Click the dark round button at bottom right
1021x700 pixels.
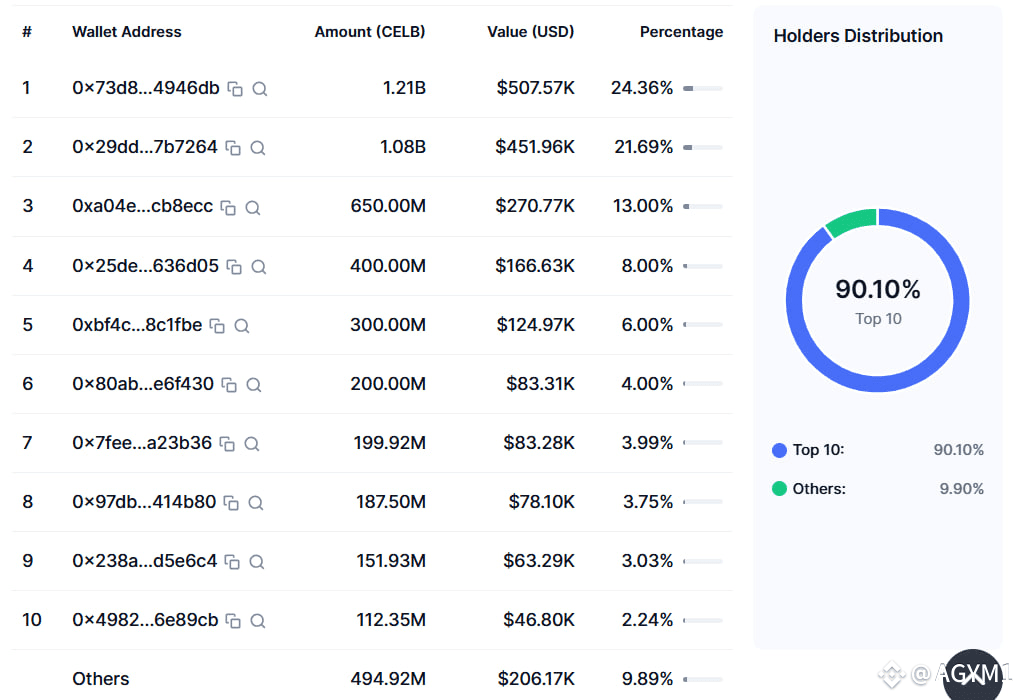[x=973, y=677]
